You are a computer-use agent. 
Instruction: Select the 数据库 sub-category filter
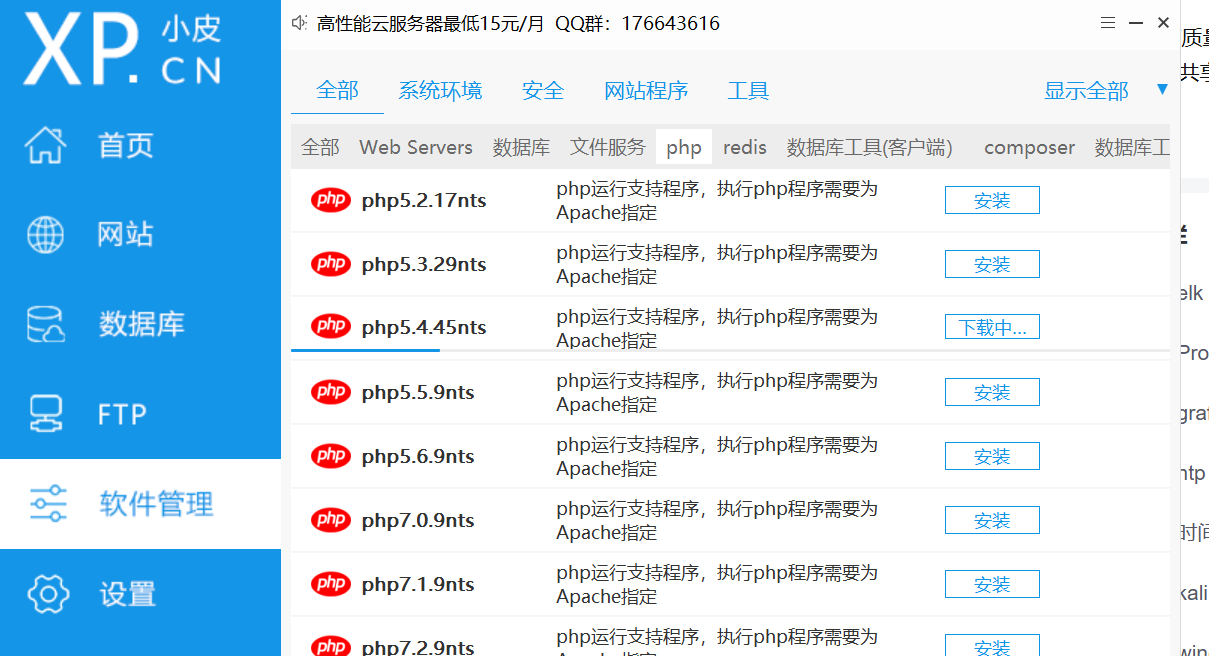coord(521,148)
